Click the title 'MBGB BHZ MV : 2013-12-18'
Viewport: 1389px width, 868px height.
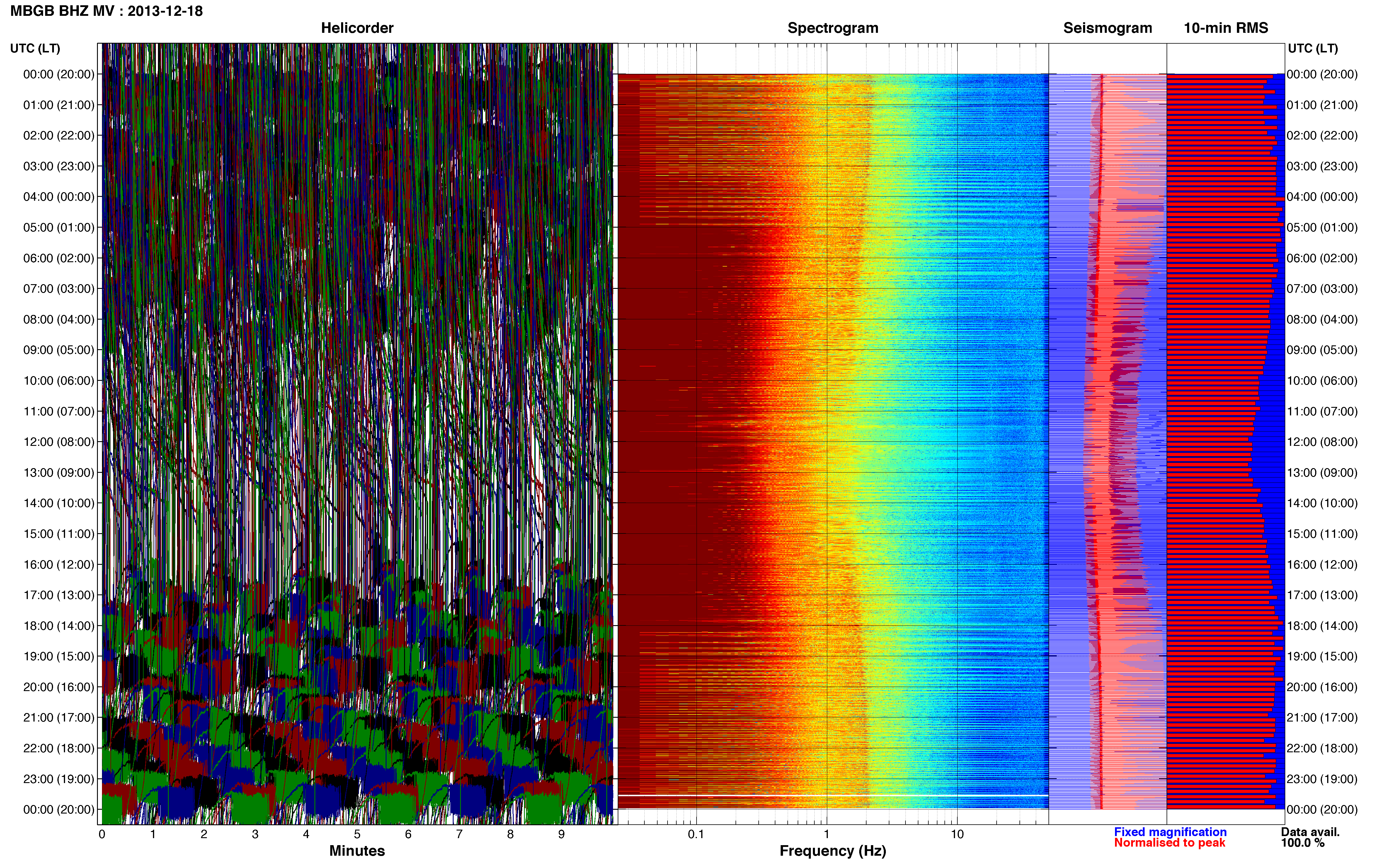click(106, 11)
